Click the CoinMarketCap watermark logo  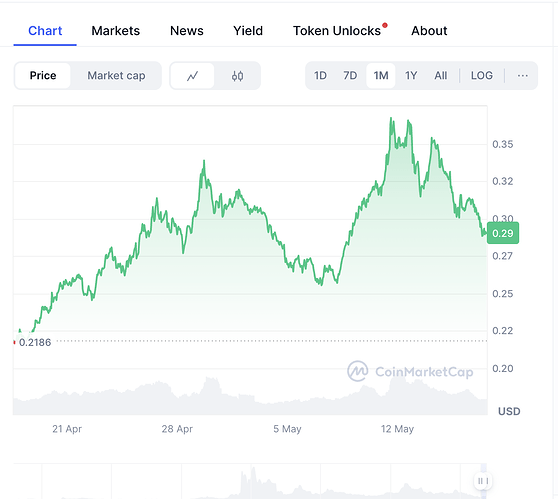(x=410, y=371)
